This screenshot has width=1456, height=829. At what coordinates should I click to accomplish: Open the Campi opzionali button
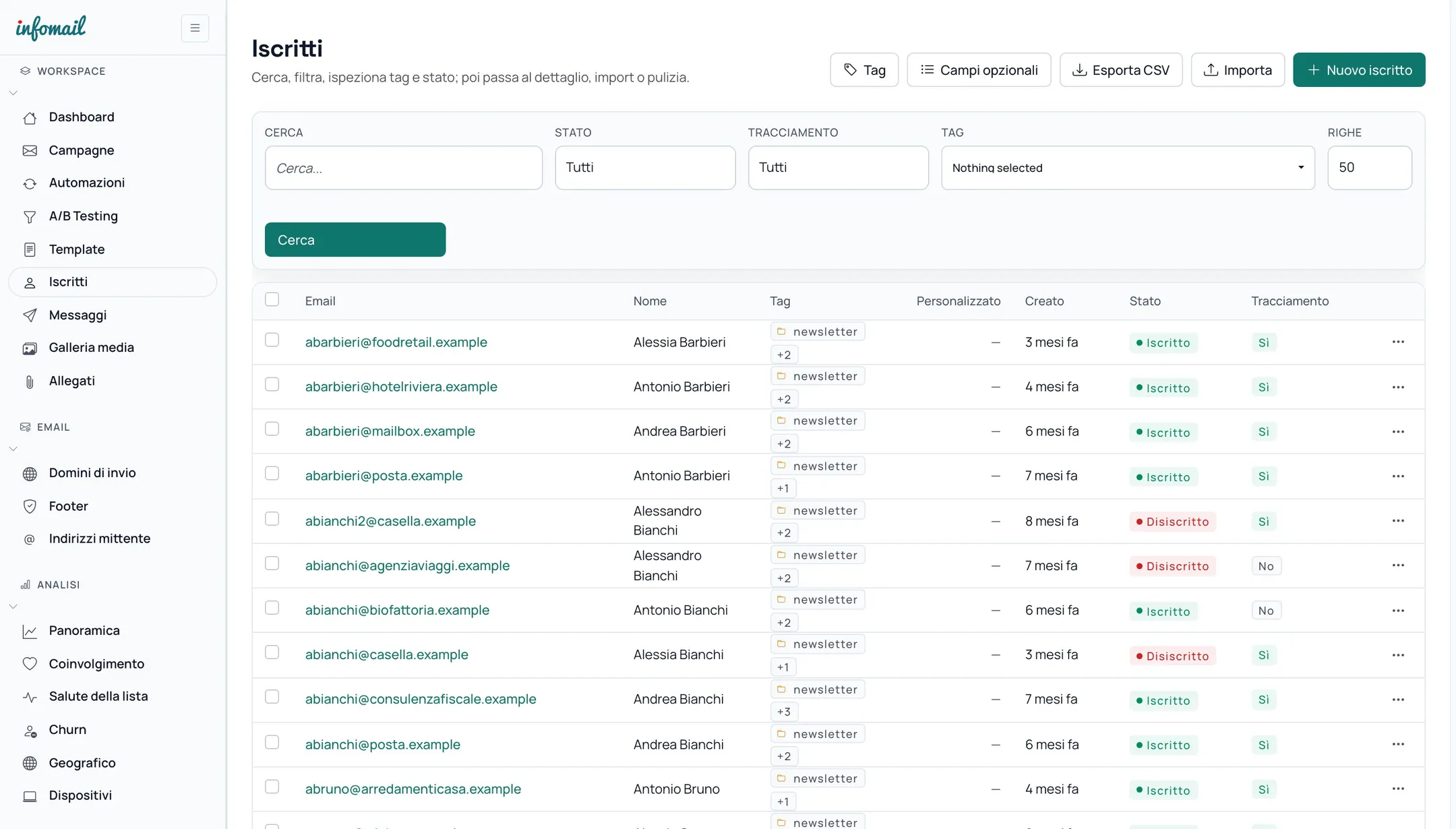click(979, 70)
